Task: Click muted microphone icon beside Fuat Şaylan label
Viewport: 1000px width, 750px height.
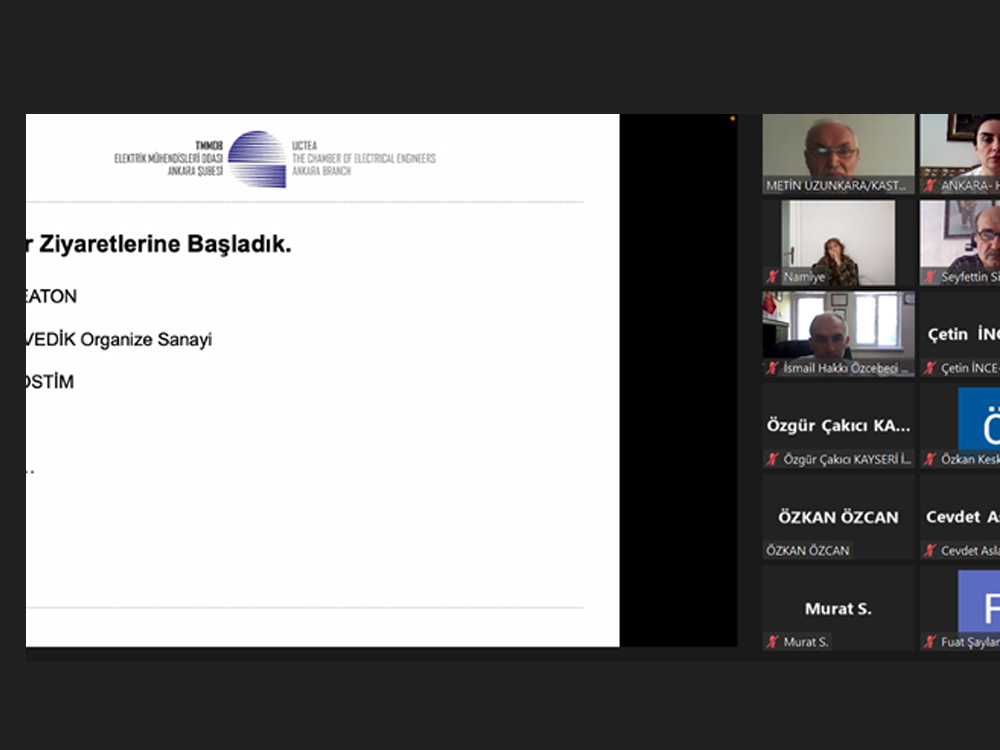Action: pyautogui.click(x=930, y=642)
